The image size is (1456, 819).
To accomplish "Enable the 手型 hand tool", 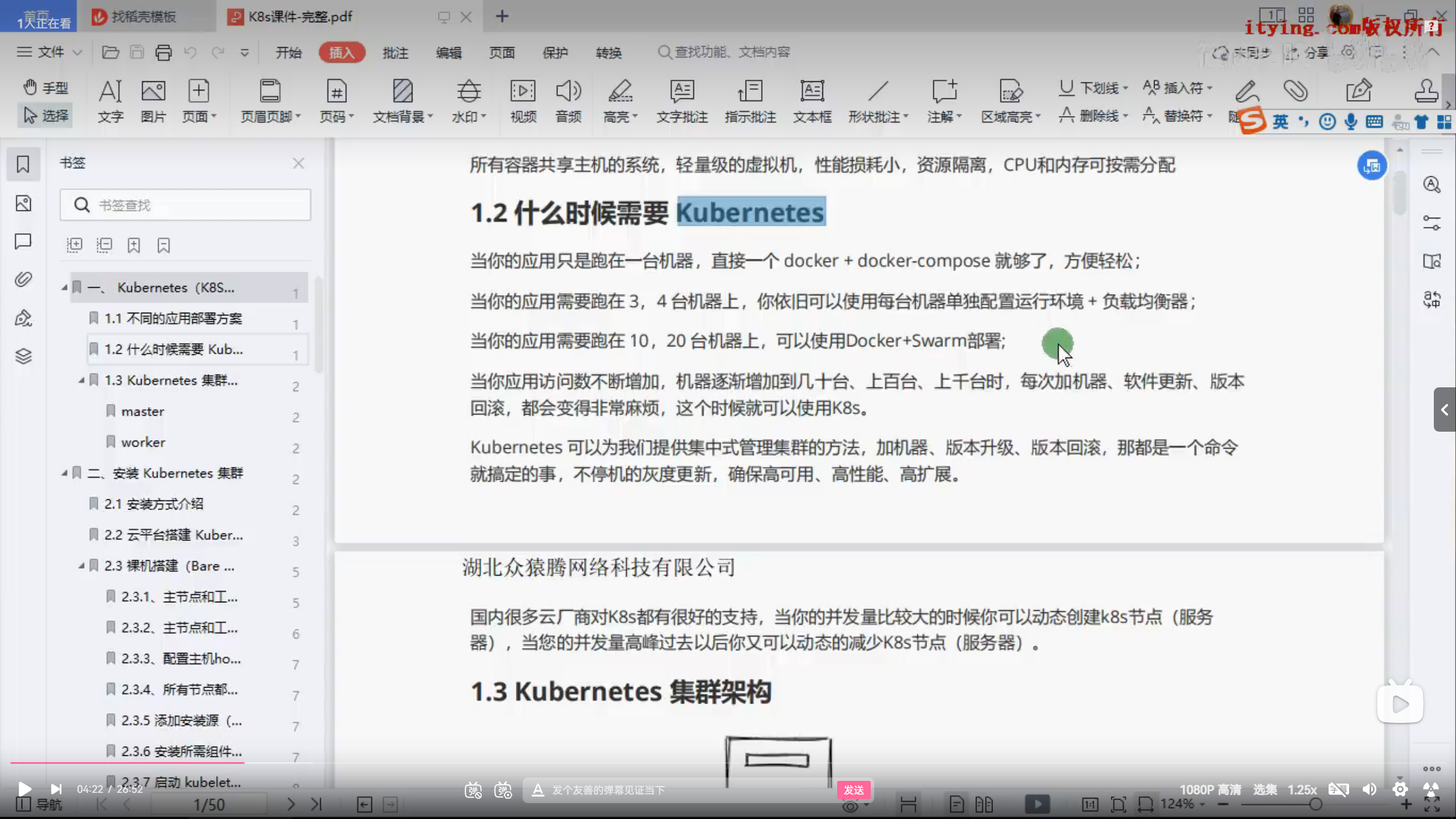I will [x=45, y=88].
